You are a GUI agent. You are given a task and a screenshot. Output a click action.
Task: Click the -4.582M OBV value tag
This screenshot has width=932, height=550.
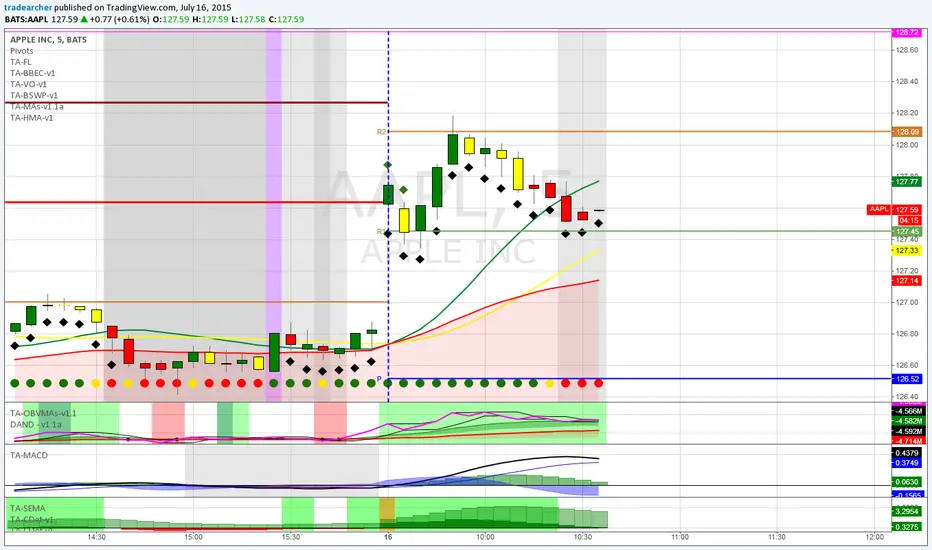point(907,421)
